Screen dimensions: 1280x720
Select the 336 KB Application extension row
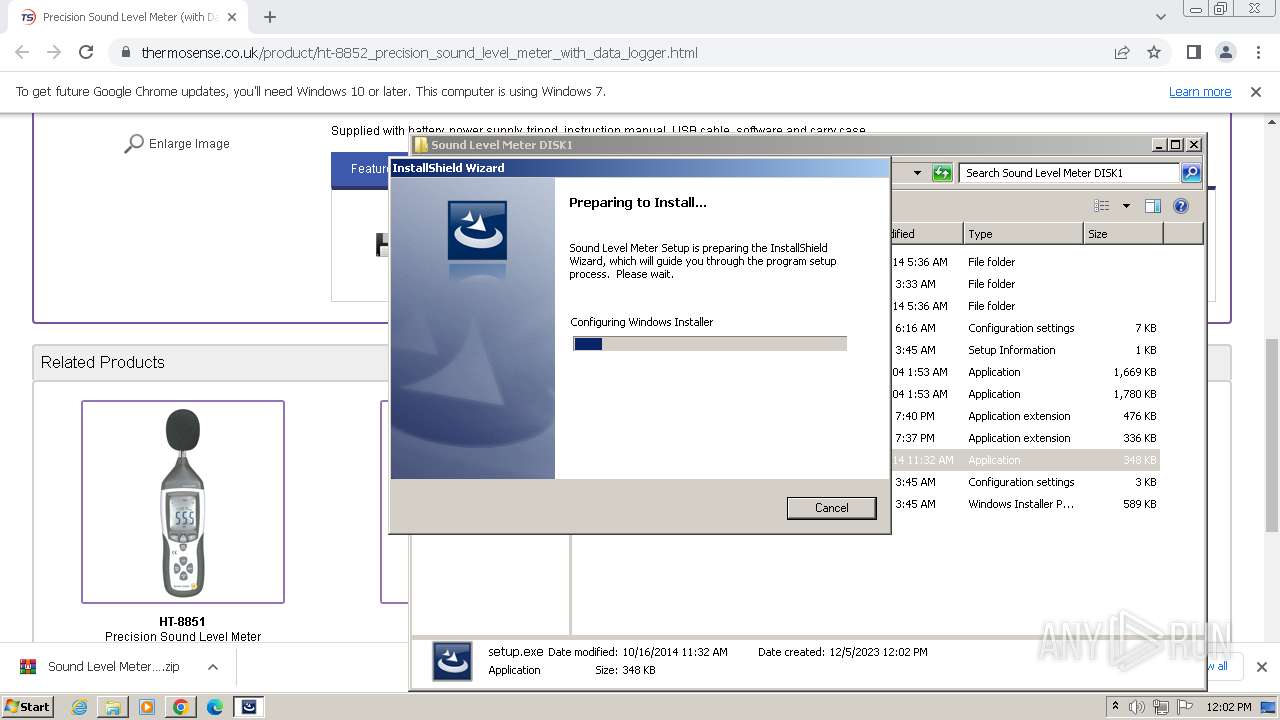click(x=1024, y=438)
